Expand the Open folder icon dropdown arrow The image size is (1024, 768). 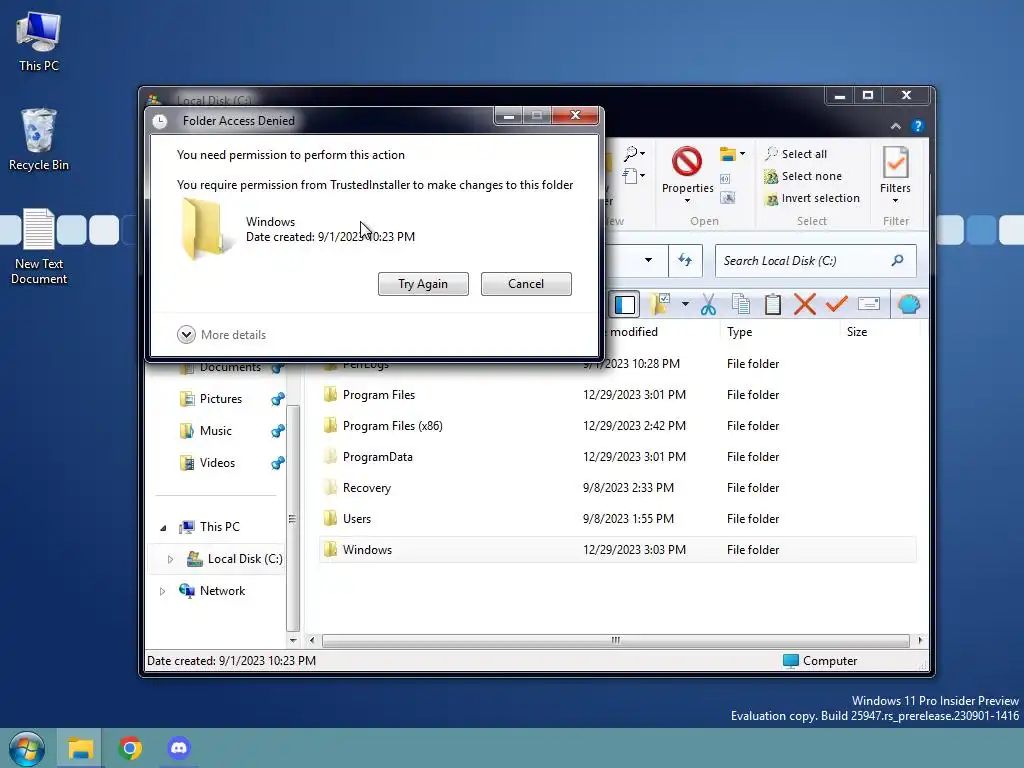[743, 154]
